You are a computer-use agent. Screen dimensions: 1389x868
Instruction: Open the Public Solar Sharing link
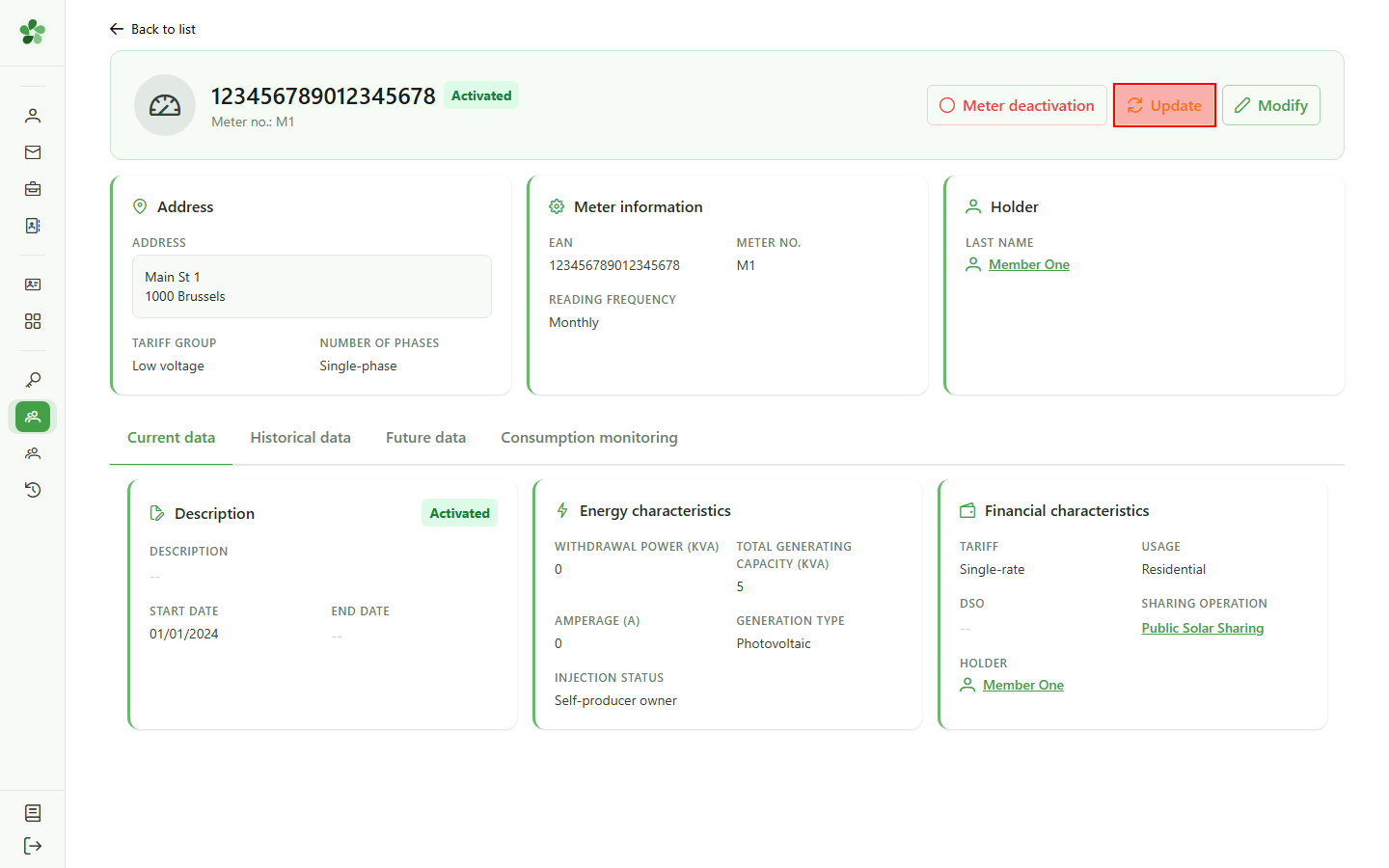click(1203, 628)
